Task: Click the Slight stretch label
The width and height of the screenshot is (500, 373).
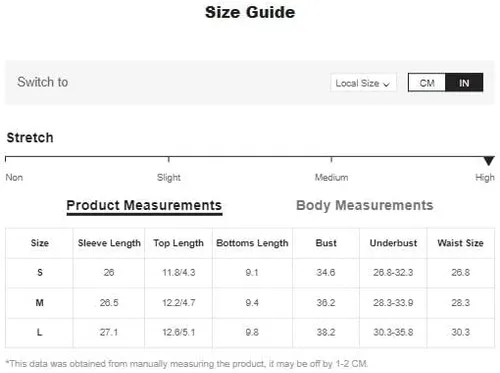Action: pos(169,177)
